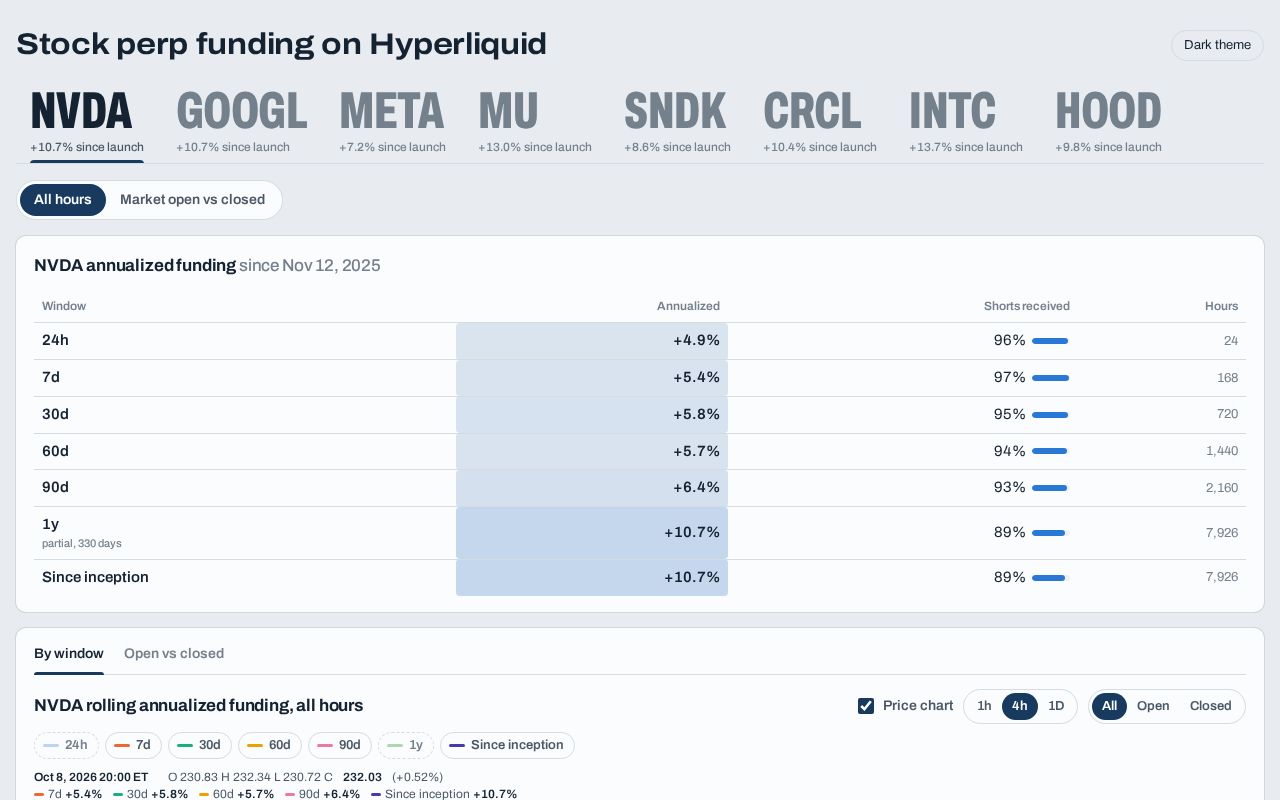Screen dimensions: 1280x800
Task: Choose Market open vs closed view
Action: 192,200
